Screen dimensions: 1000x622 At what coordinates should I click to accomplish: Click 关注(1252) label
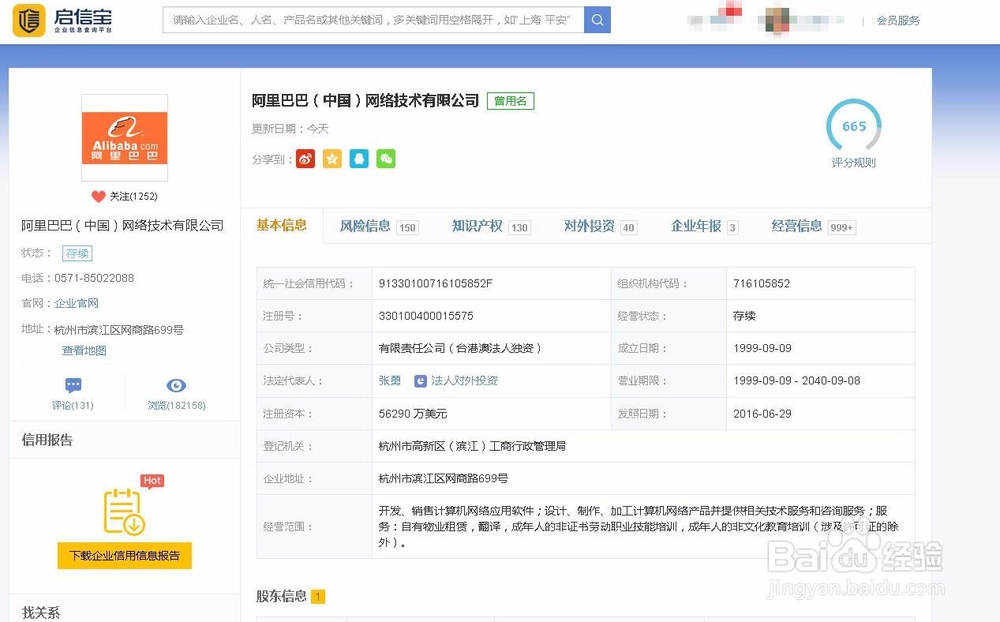[133, 196]
